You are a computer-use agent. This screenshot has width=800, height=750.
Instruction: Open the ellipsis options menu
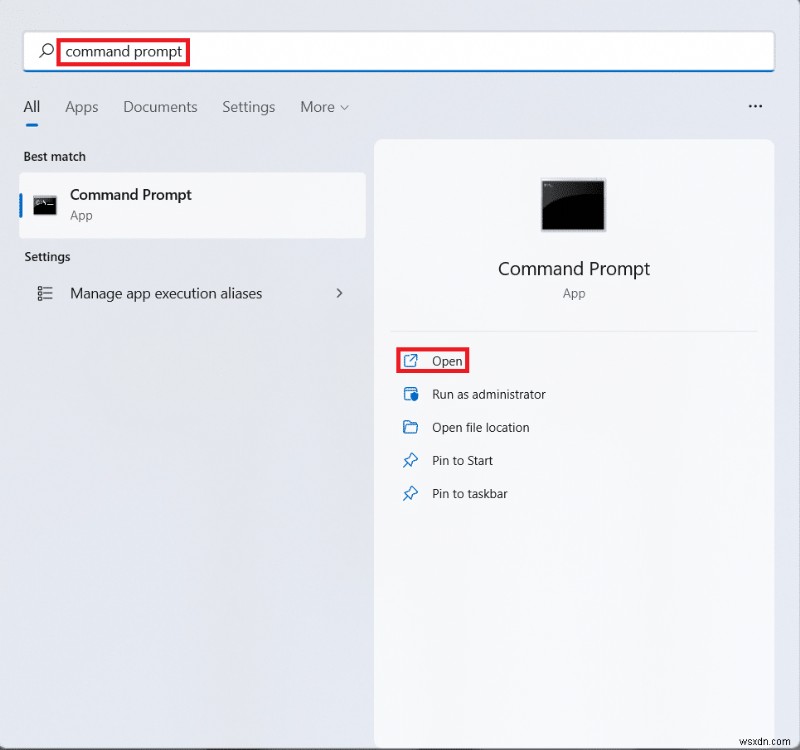pos(755,106)
